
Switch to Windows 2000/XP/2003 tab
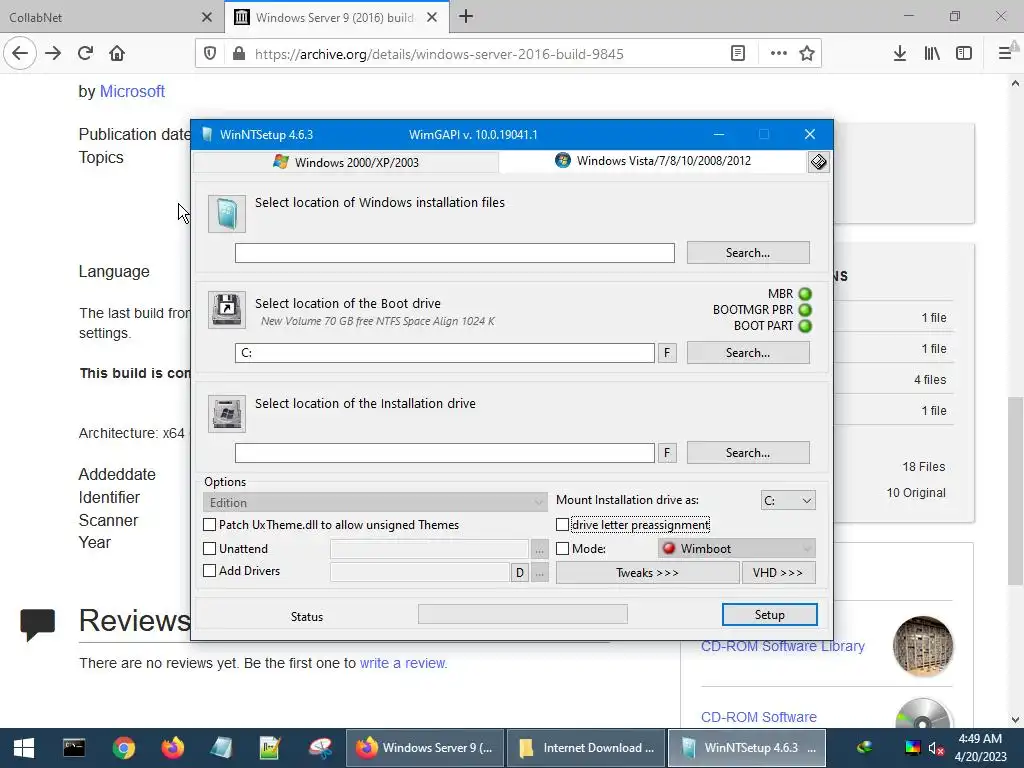[346, 162]
